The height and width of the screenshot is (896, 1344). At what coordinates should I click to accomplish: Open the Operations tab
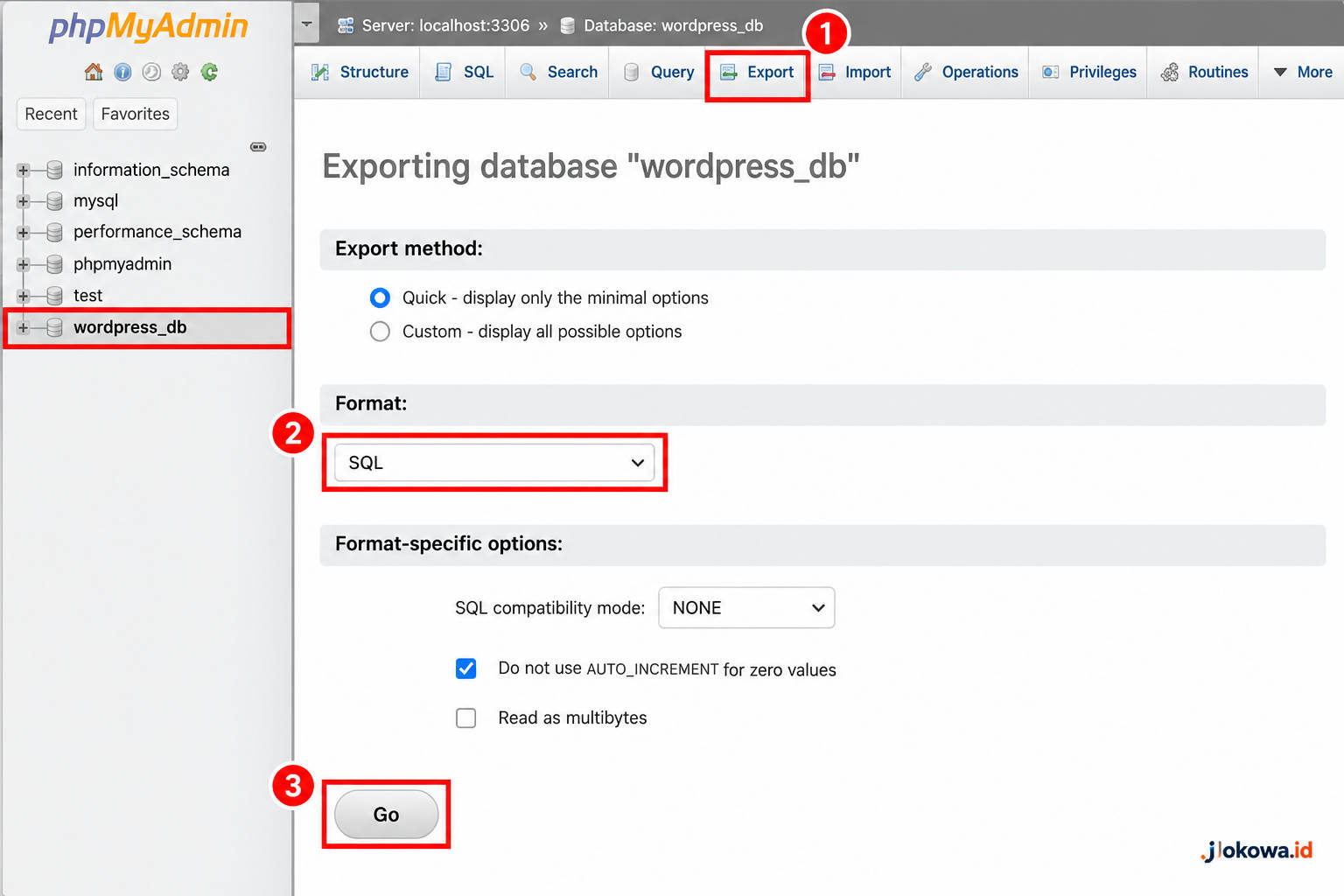(966, 72)
